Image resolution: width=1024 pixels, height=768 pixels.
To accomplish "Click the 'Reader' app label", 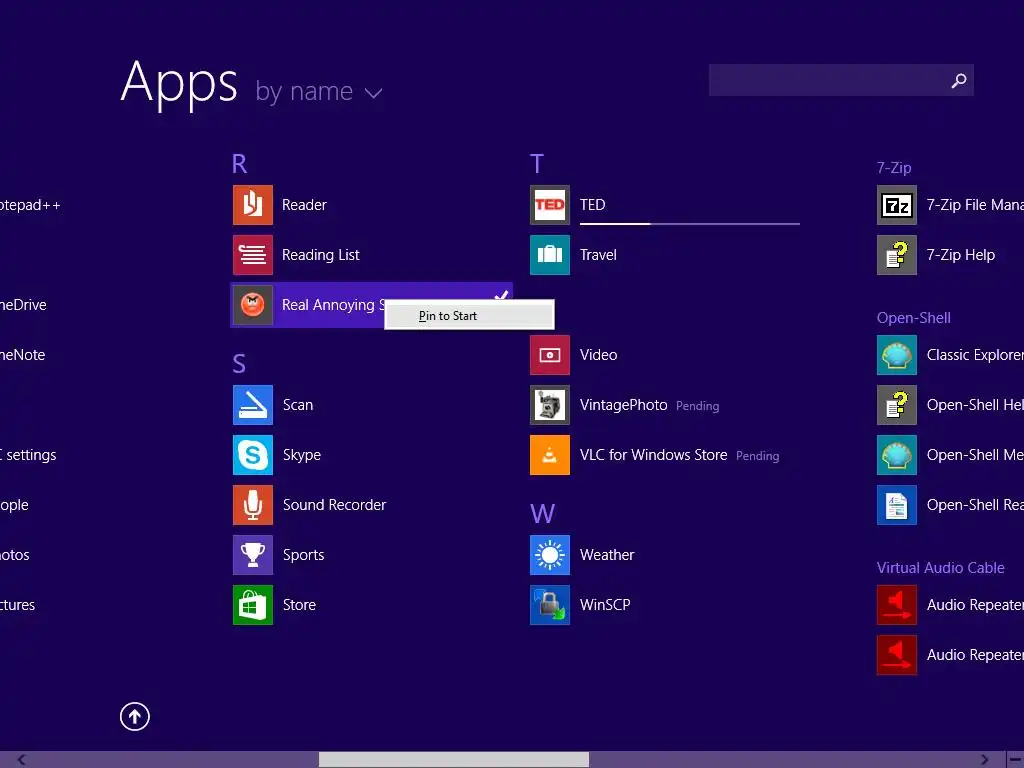I will point(304,205).
